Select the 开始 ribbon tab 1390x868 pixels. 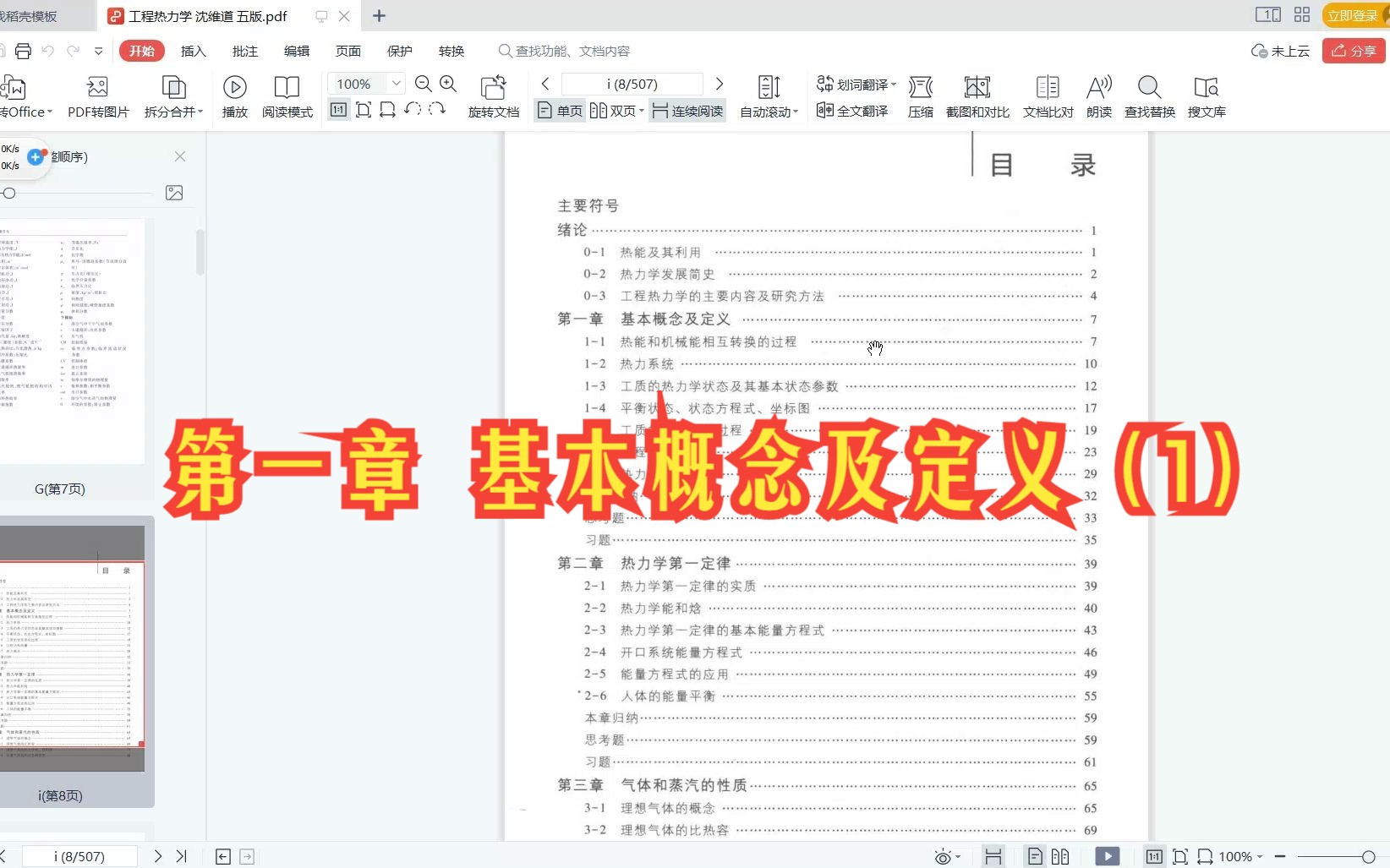click(141, 51)
